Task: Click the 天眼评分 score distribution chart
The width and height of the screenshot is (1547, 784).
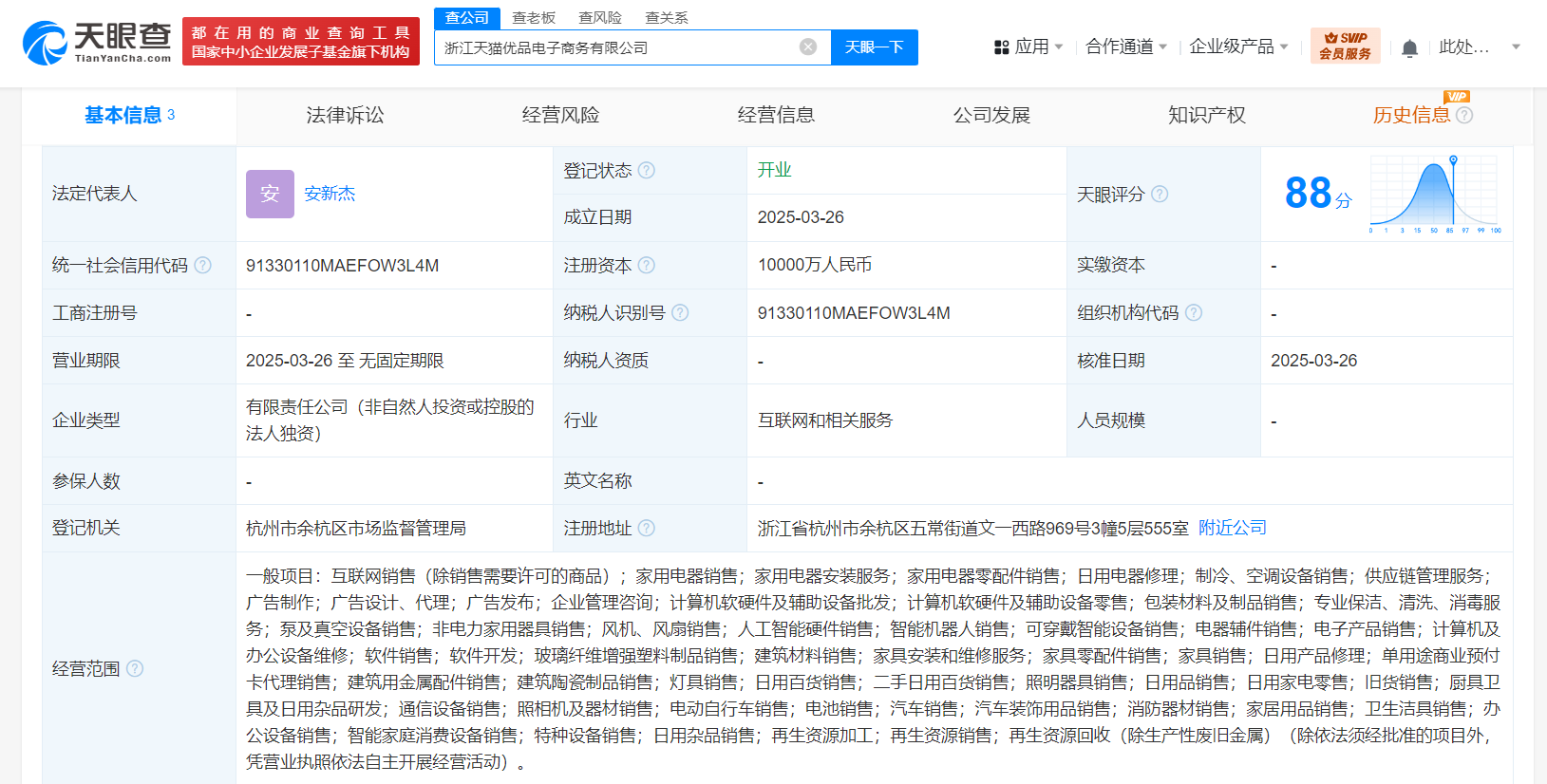Action: click(x=1434, y=195)
